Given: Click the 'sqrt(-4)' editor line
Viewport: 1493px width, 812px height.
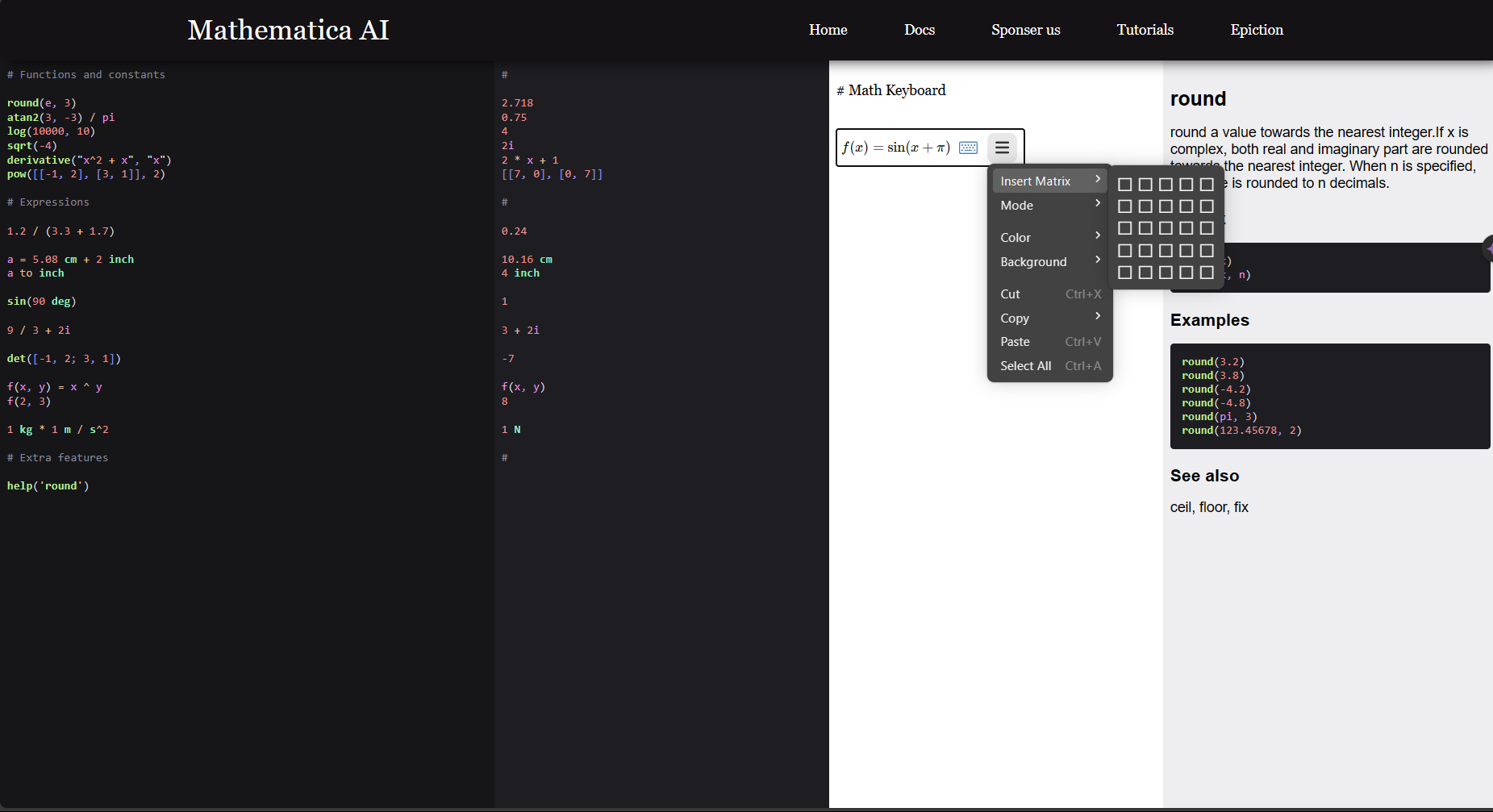Looking at the screenshot, I should click(x=32, y=146).
